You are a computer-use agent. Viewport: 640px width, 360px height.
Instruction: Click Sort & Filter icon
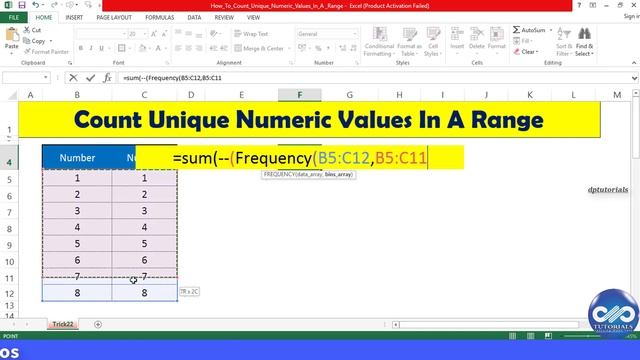(x=564, y=42)
